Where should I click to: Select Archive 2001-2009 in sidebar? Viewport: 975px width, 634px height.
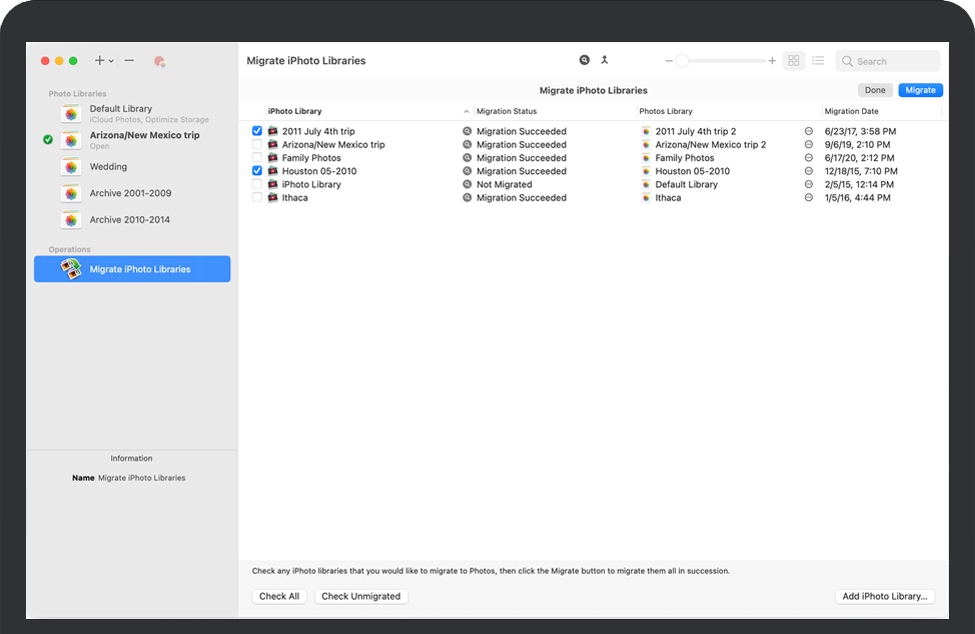pos(130,193)
